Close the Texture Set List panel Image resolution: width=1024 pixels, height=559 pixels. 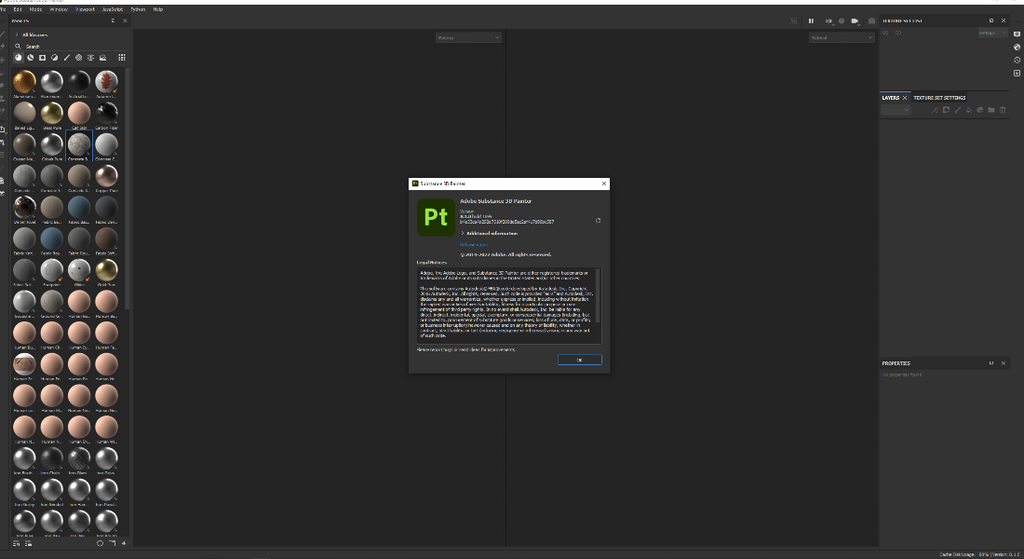click(1004, 21)
